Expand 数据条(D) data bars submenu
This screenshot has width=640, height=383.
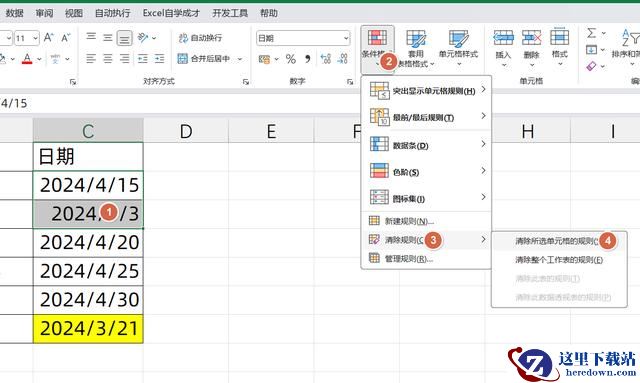(426, 145)
